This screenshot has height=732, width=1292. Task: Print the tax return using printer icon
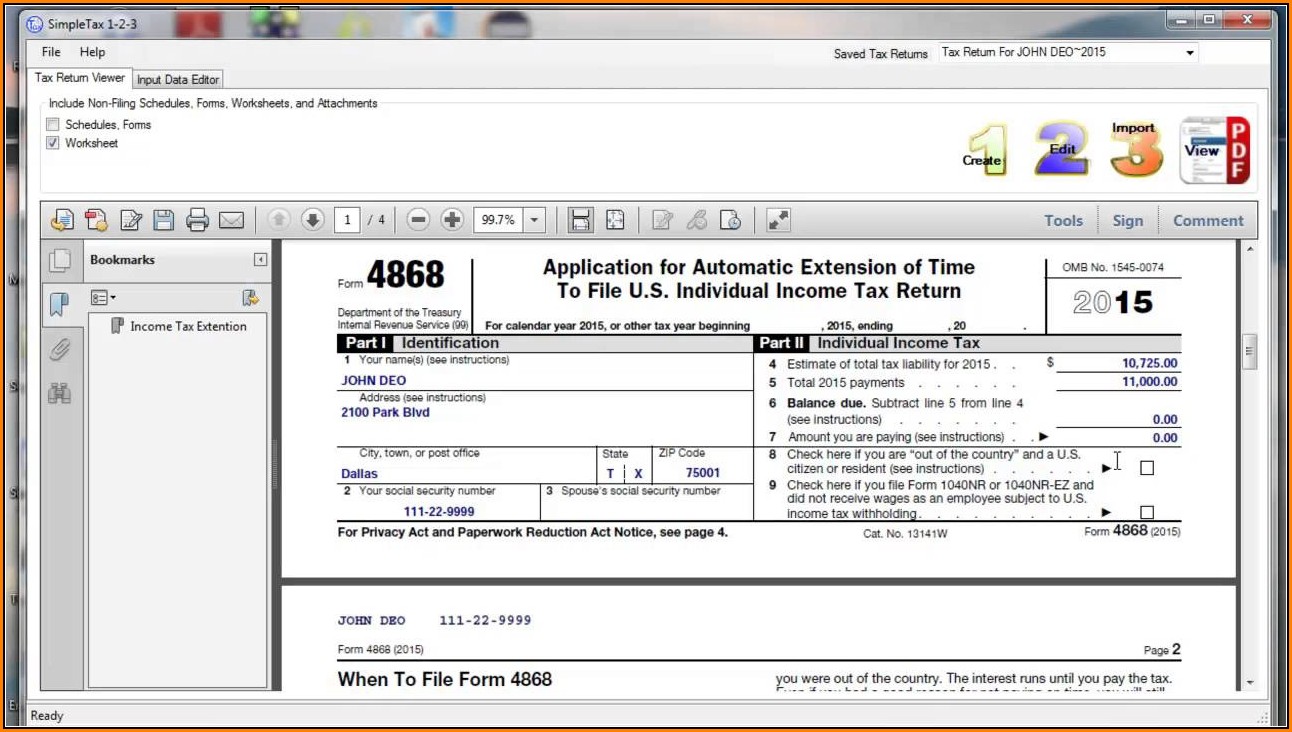(197, 220)
